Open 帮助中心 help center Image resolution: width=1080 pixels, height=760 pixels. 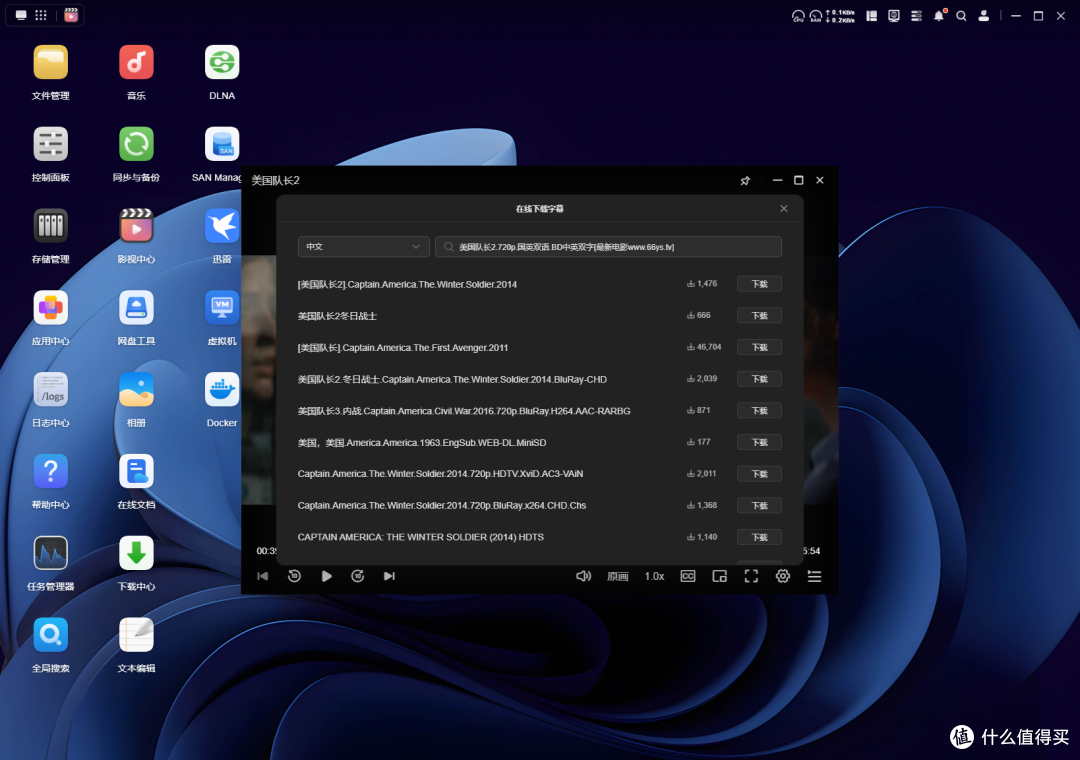(50, 472)
